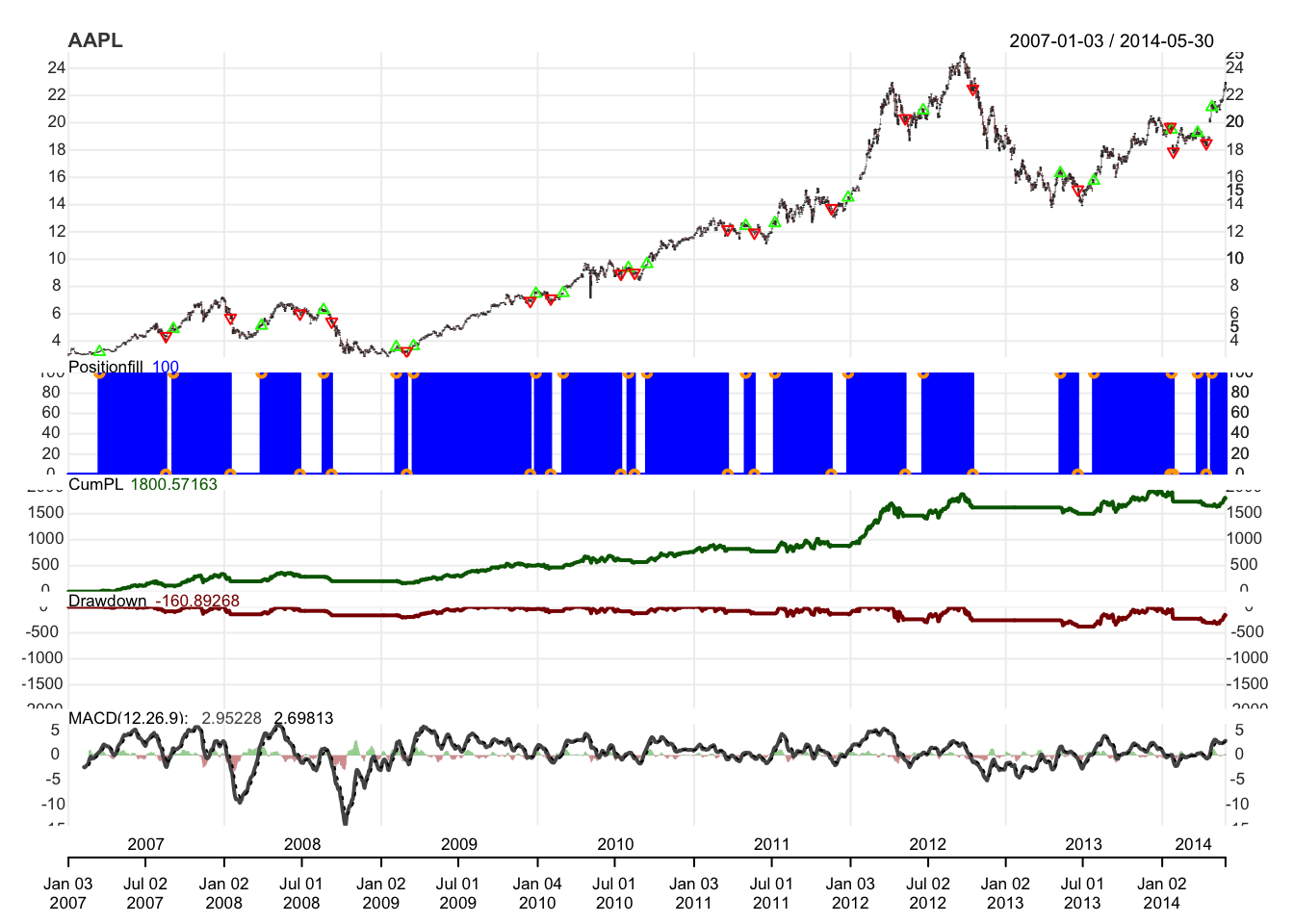Screen dimensions: 1294x924
Task: Click the Jan 02 2009 date tick label
Action: [381, 893]
